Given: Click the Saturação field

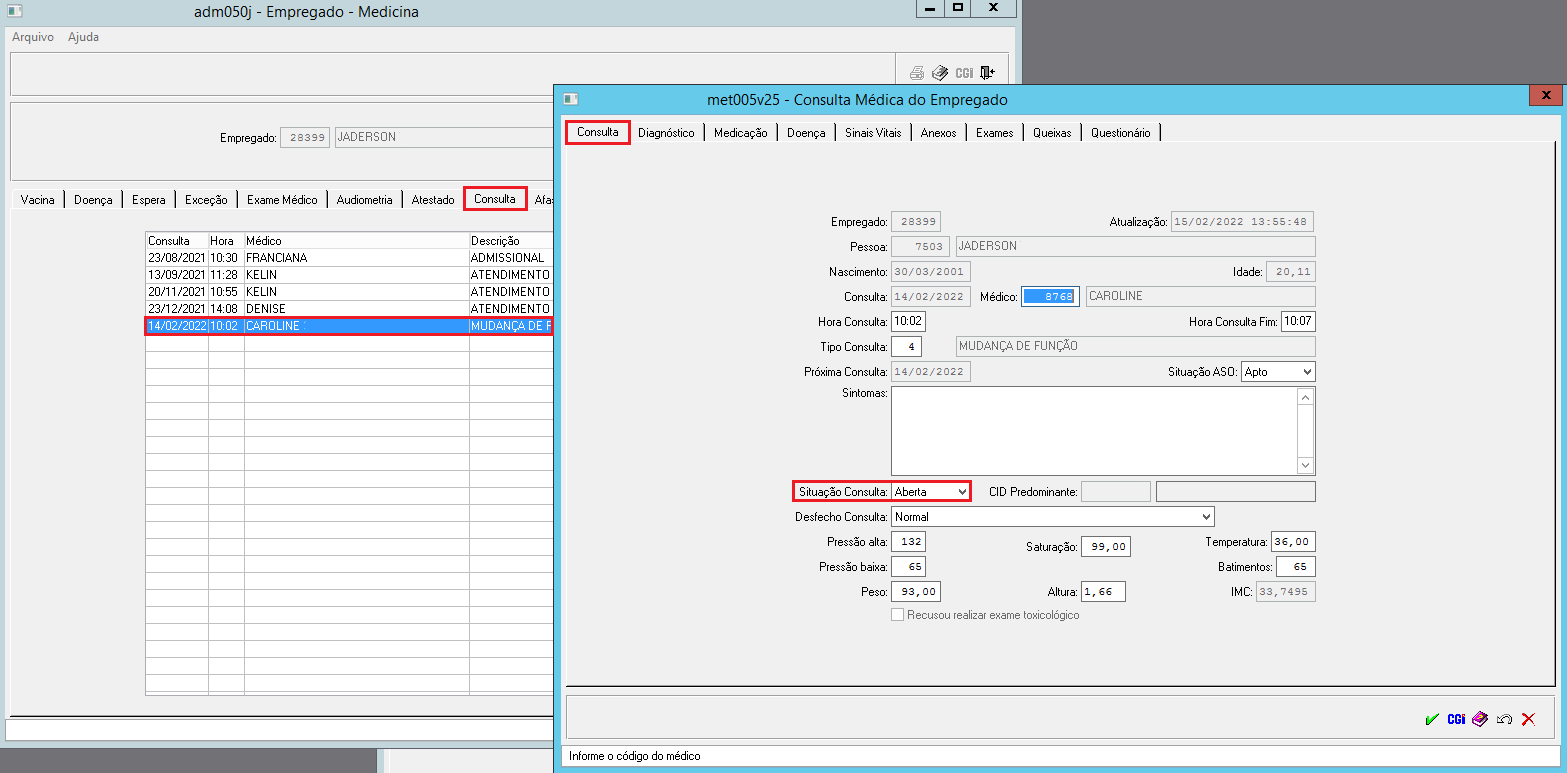Looking at the screenshot, I should pyautogui.click(x=1105, y=546).
